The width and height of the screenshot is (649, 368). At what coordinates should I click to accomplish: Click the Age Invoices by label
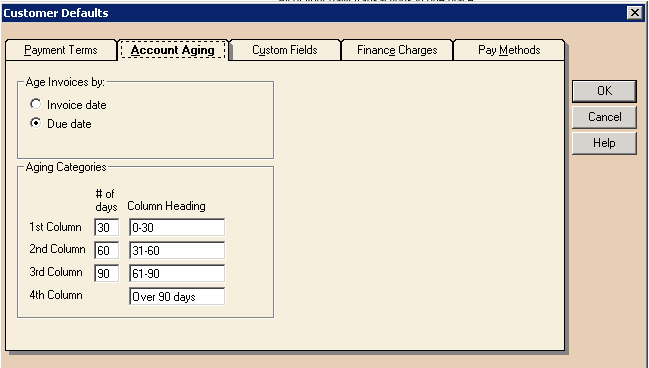tap(65, 82)
